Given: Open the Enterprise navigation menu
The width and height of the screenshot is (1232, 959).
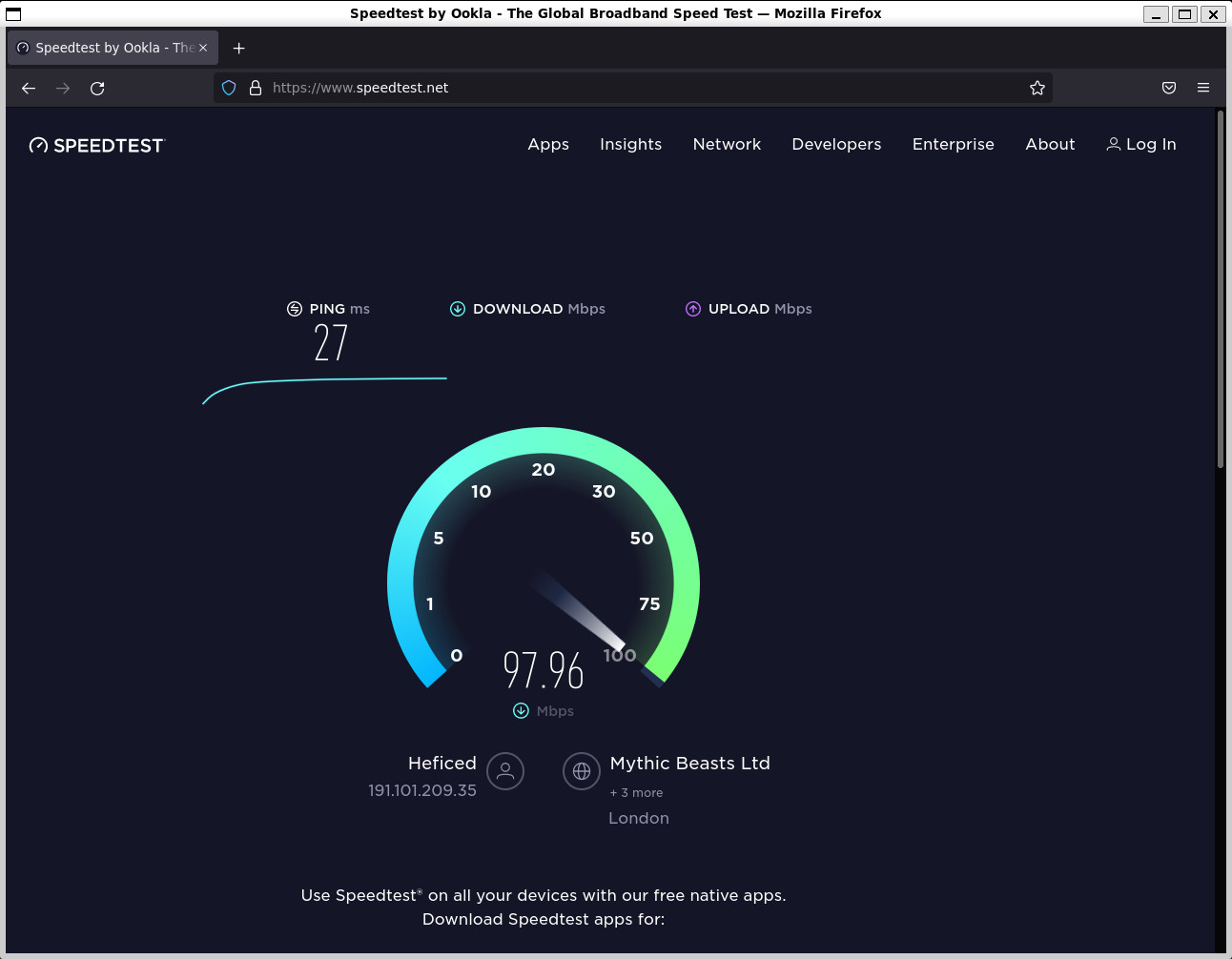Looking at the screenshot, I should (953, 144).
